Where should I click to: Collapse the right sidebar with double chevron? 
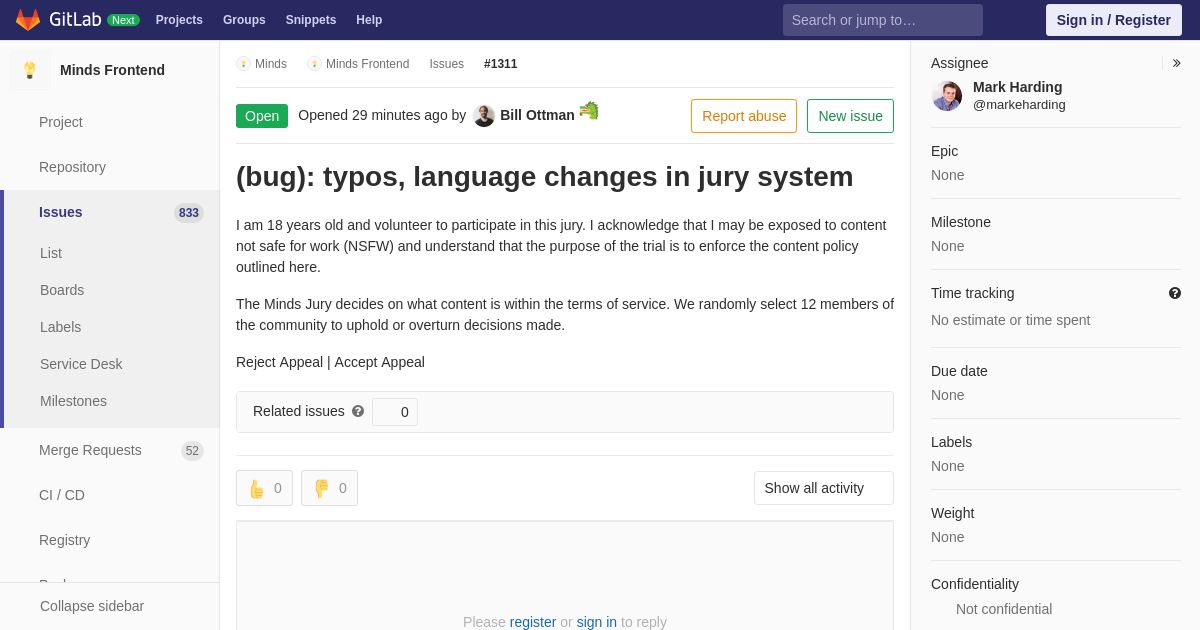point(1176,63)
